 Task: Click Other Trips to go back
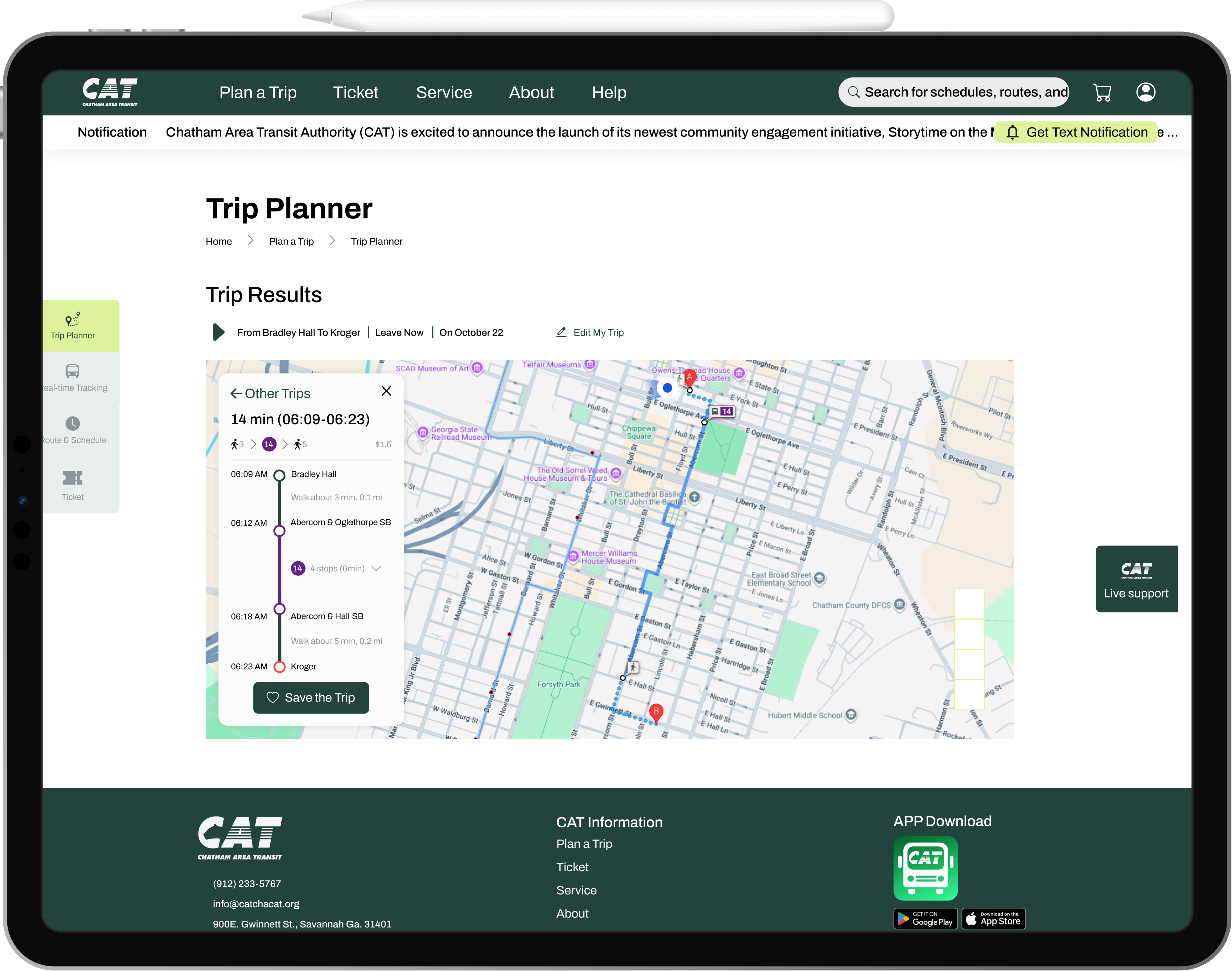click(277, 394)
